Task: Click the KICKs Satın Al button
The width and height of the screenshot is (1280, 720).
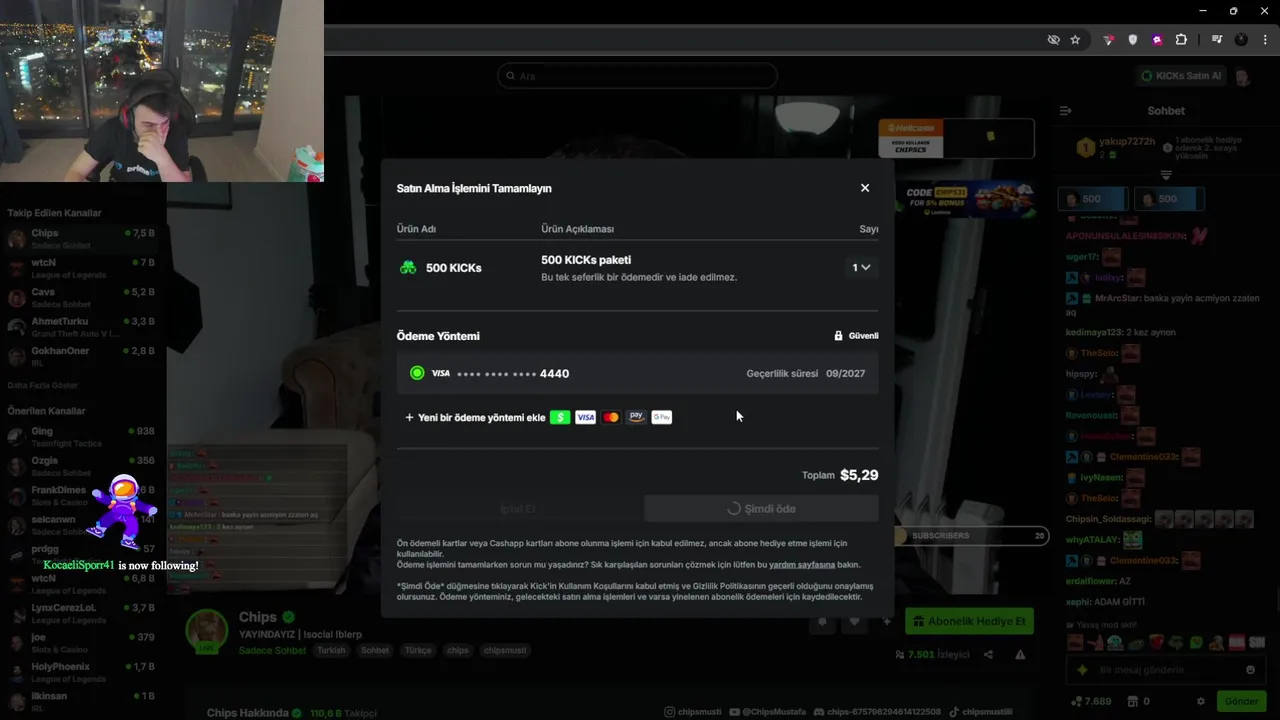Action: pyautogui.click(x=1181, y=76)
